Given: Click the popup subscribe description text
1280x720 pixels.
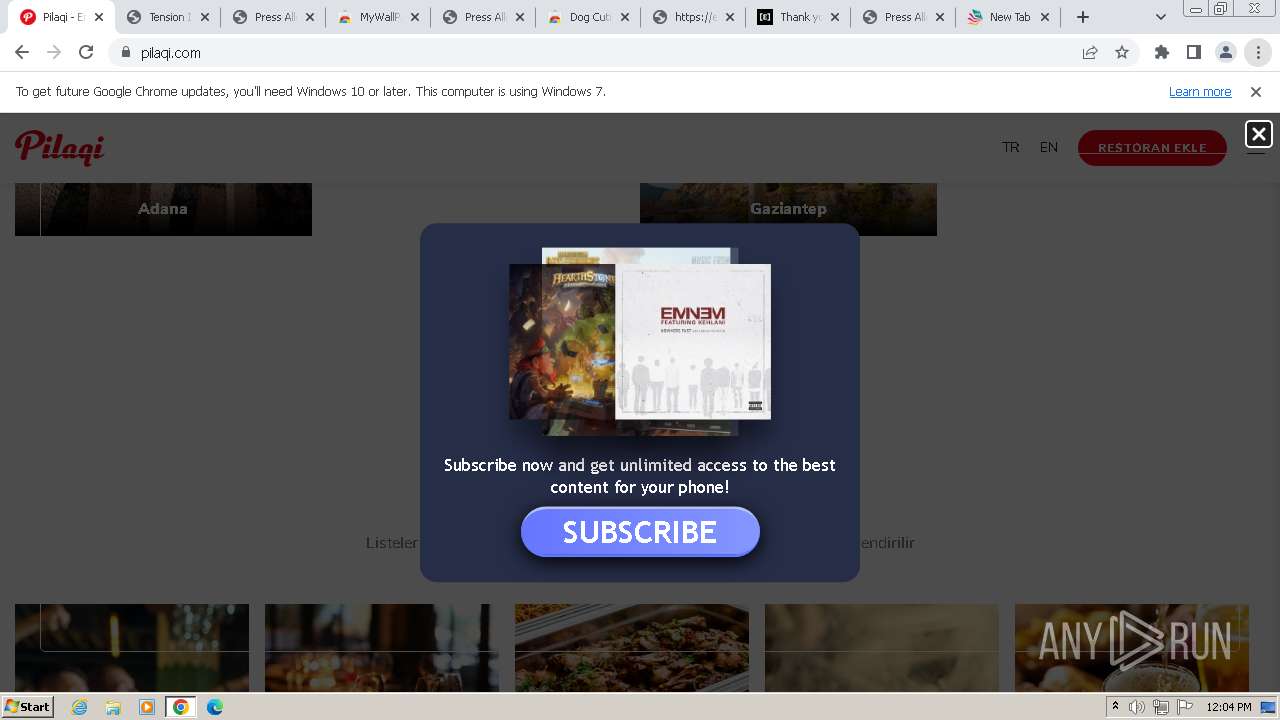Looking at the screenshot, I should click(x=640, y=476).
